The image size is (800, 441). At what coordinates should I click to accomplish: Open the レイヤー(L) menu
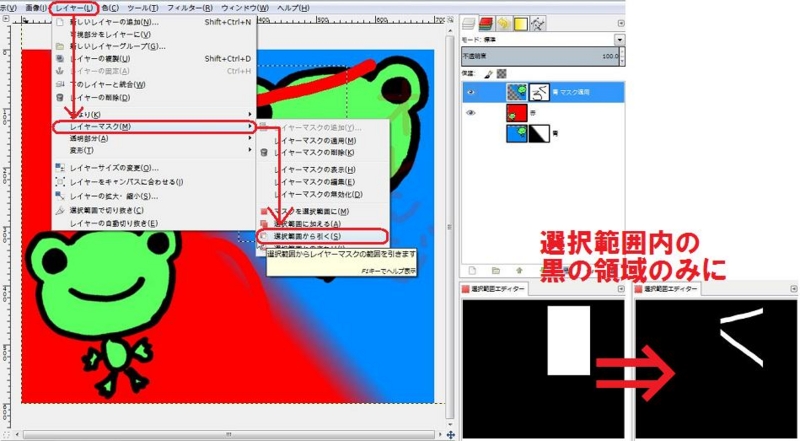point(74,8)
